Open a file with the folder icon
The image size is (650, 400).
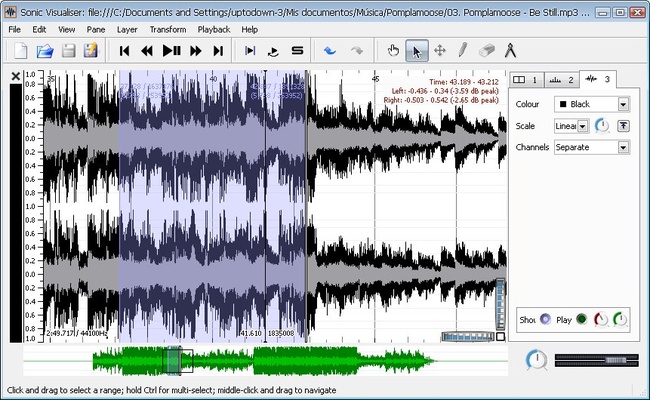point(45,51)
